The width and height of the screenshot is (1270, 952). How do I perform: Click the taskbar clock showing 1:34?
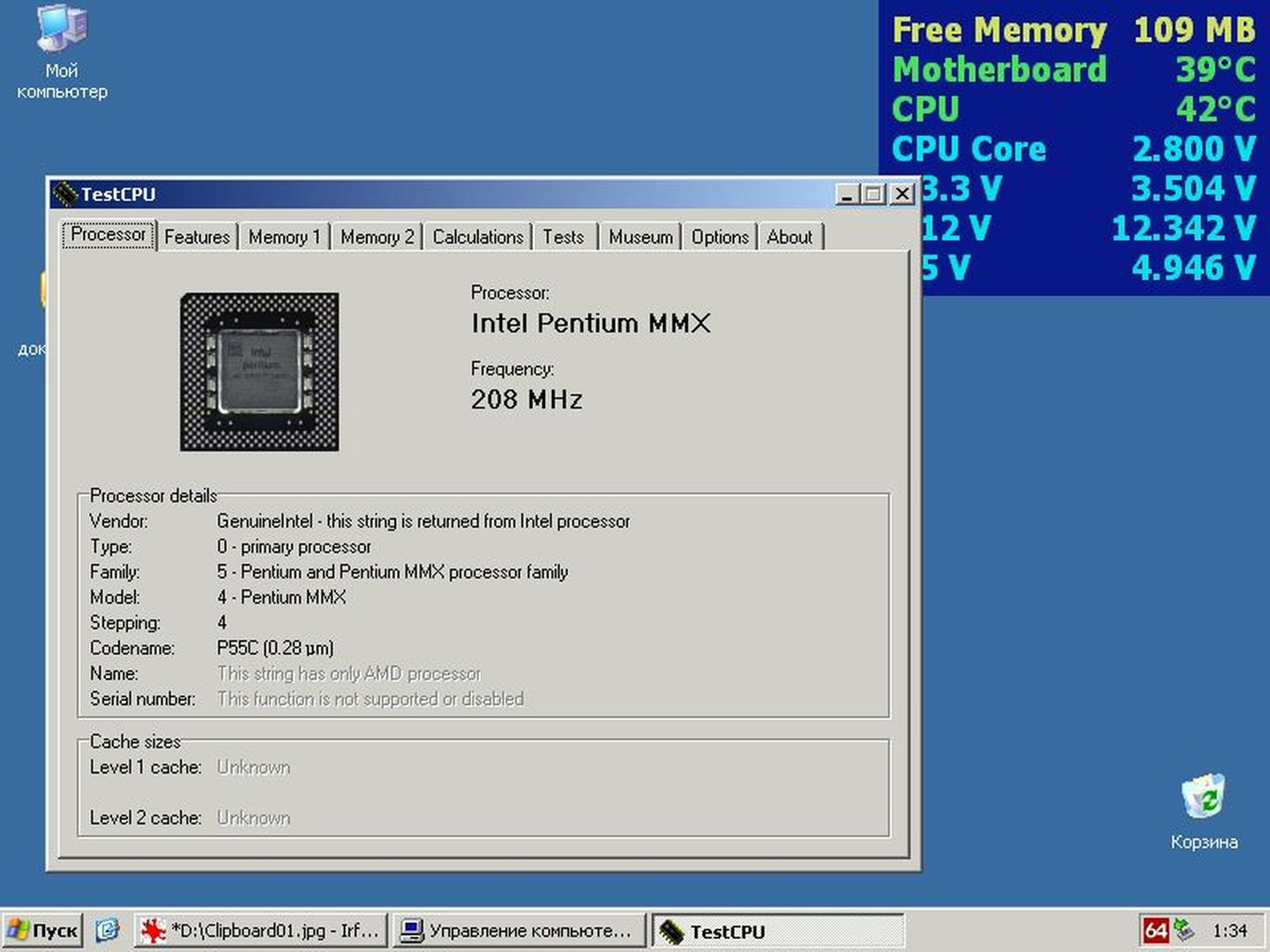click(1229, 930)
